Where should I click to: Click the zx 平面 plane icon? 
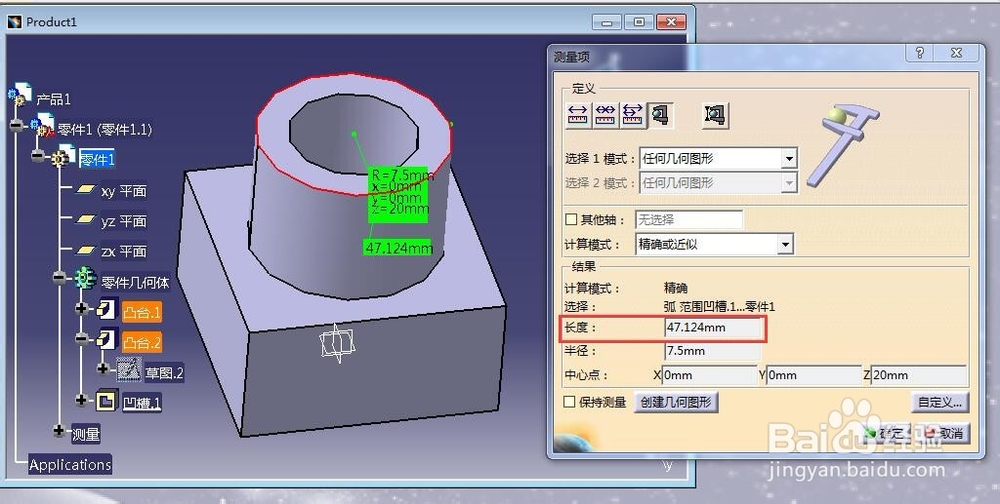(x=85, y=250)
